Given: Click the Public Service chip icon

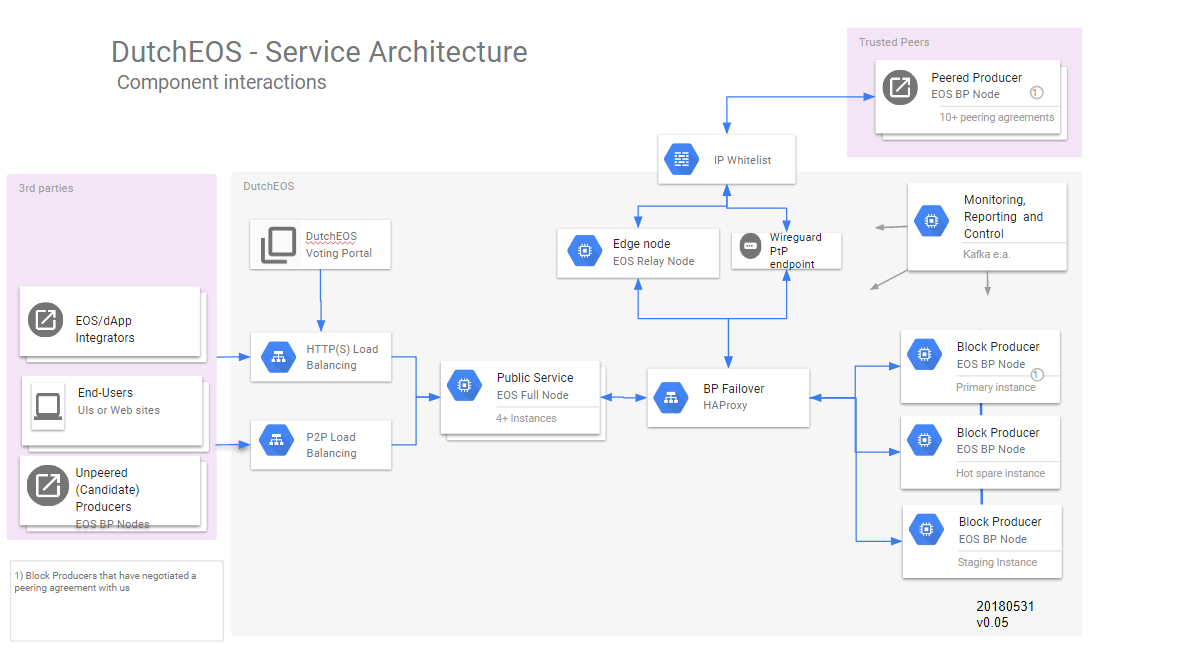Looking at the screenshot, I should pos(465,385).
